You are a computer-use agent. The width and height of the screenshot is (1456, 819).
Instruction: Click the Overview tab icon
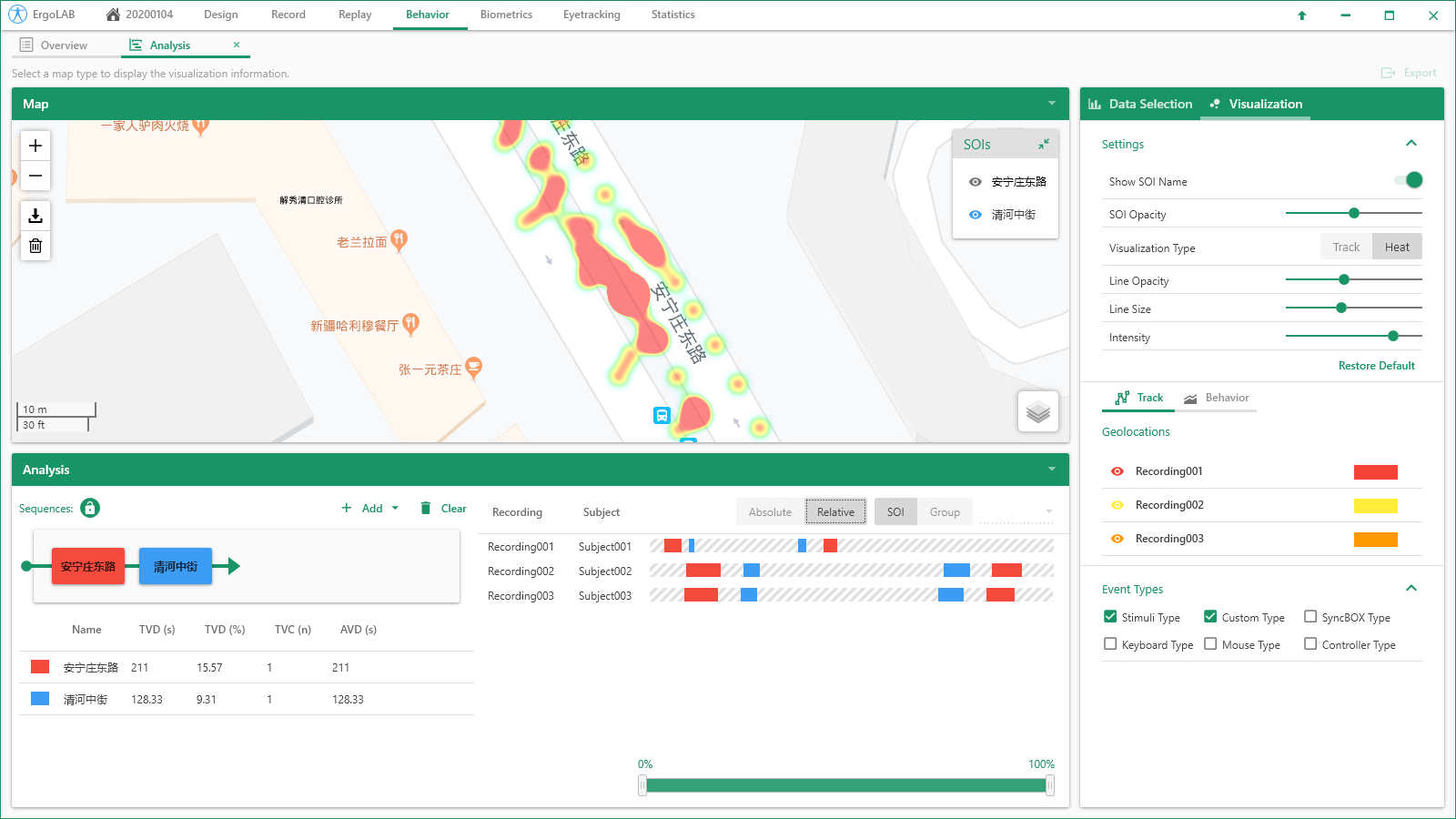click(26, 45)
